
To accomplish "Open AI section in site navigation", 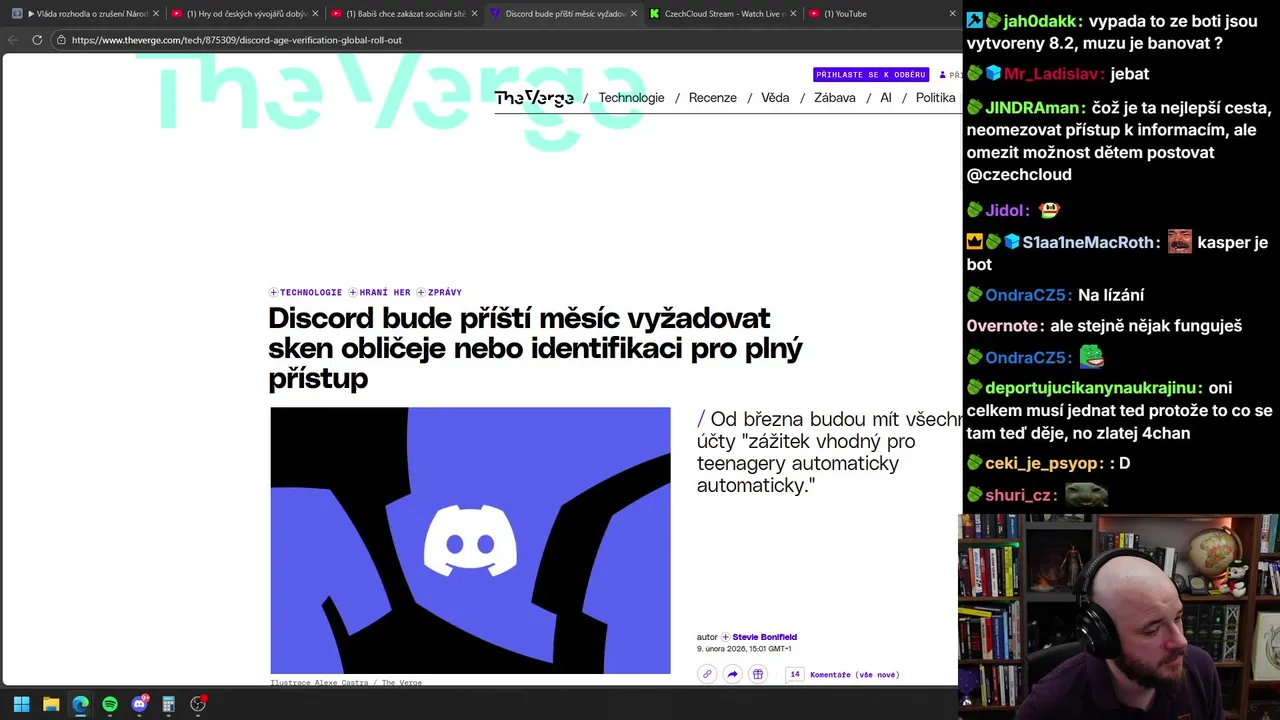I will pos(886,97).
